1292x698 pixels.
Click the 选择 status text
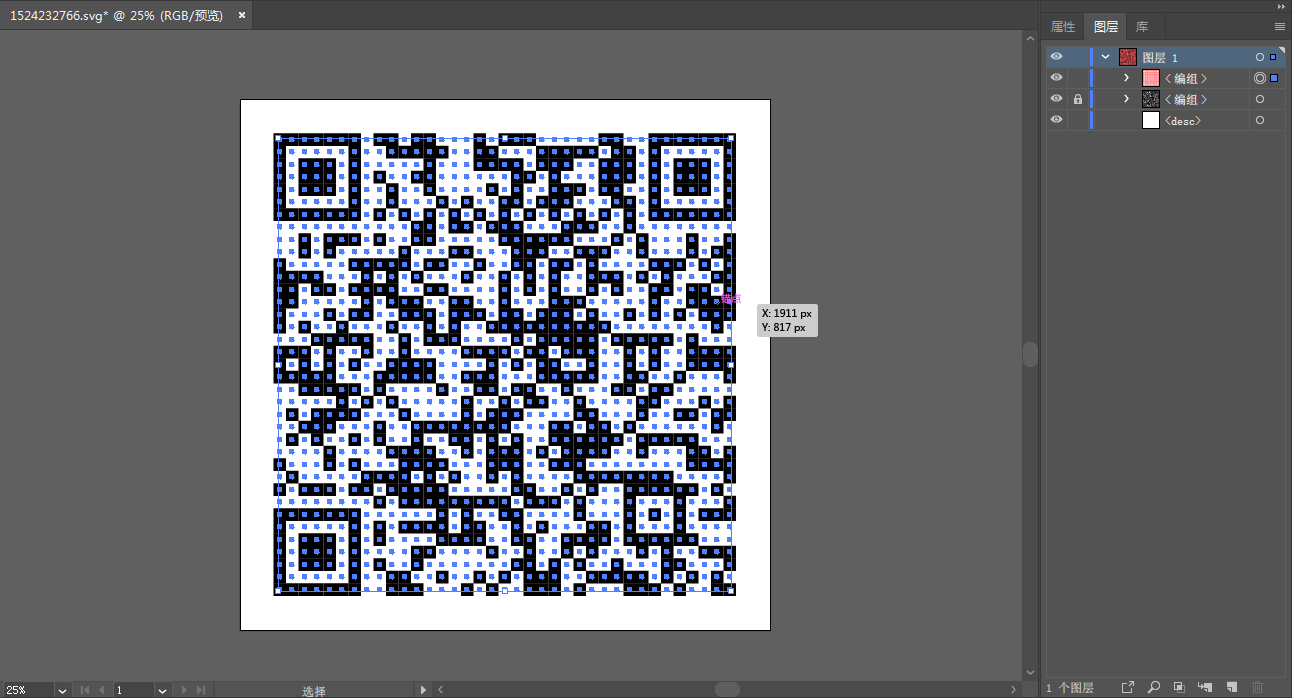(x=314, y=691)
